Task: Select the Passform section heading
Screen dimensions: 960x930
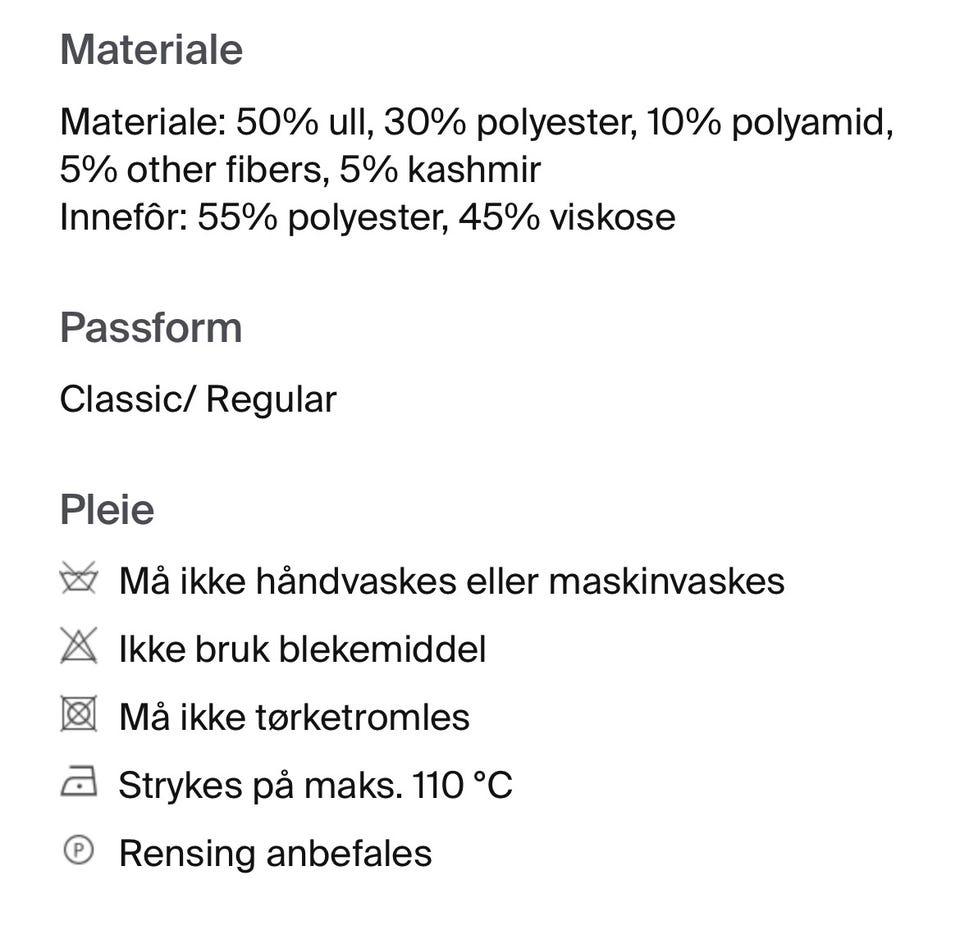Action: point(151,328)
